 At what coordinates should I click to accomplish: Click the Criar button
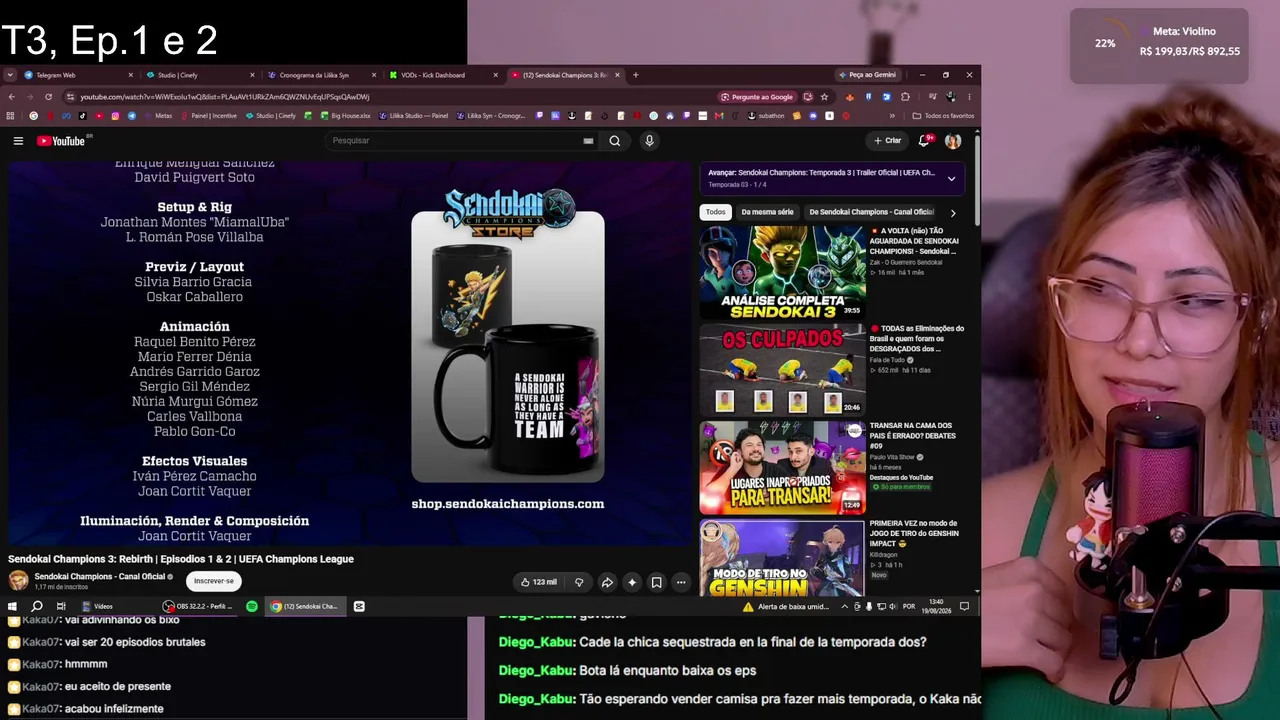(x=887, y=141)
